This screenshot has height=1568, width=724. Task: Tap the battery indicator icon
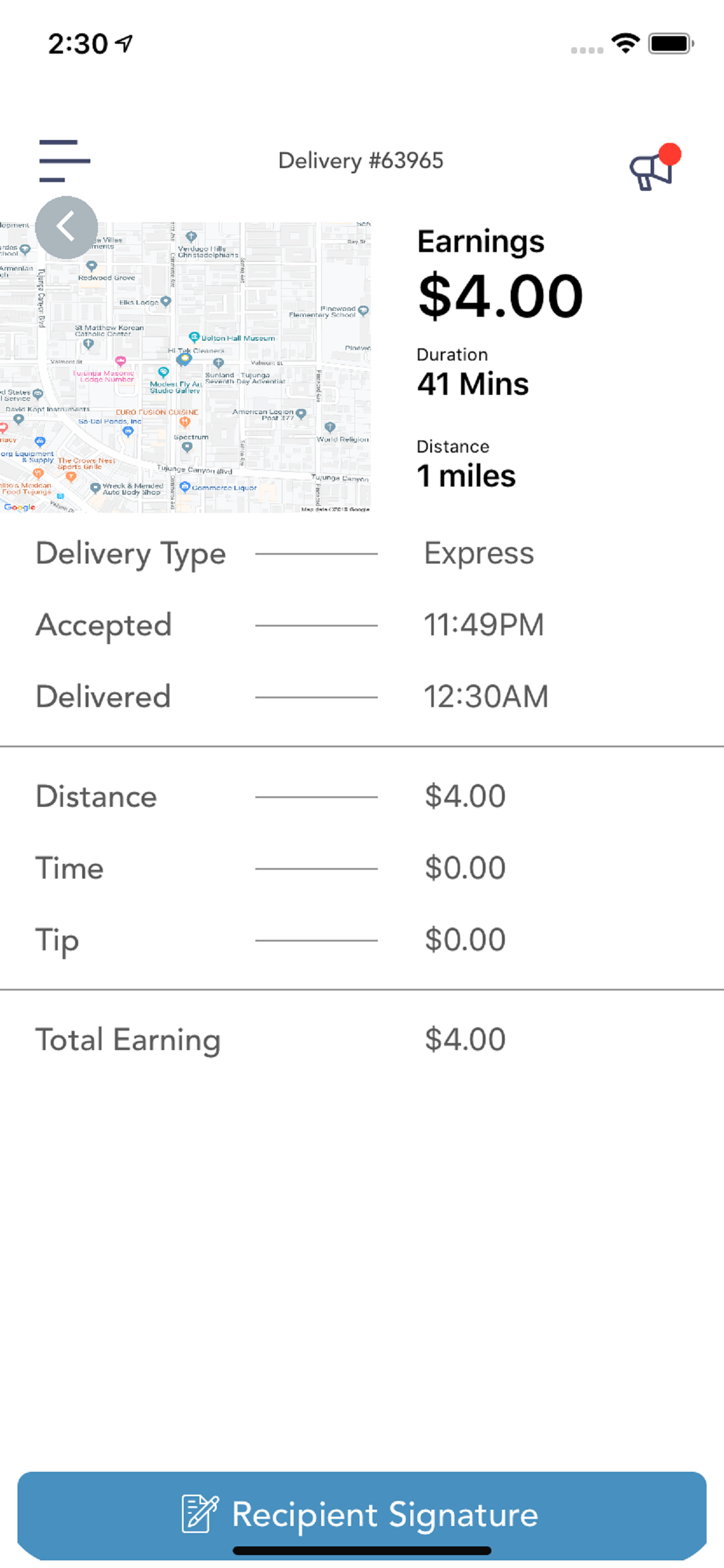(x=671, y=44)
